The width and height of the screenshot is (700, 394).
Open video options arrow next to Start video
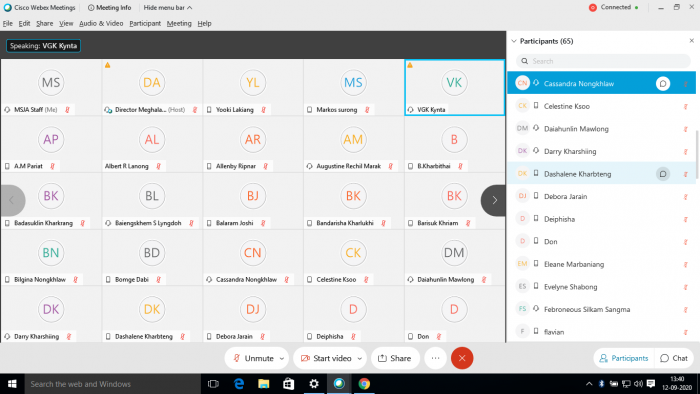click(359, 358)
